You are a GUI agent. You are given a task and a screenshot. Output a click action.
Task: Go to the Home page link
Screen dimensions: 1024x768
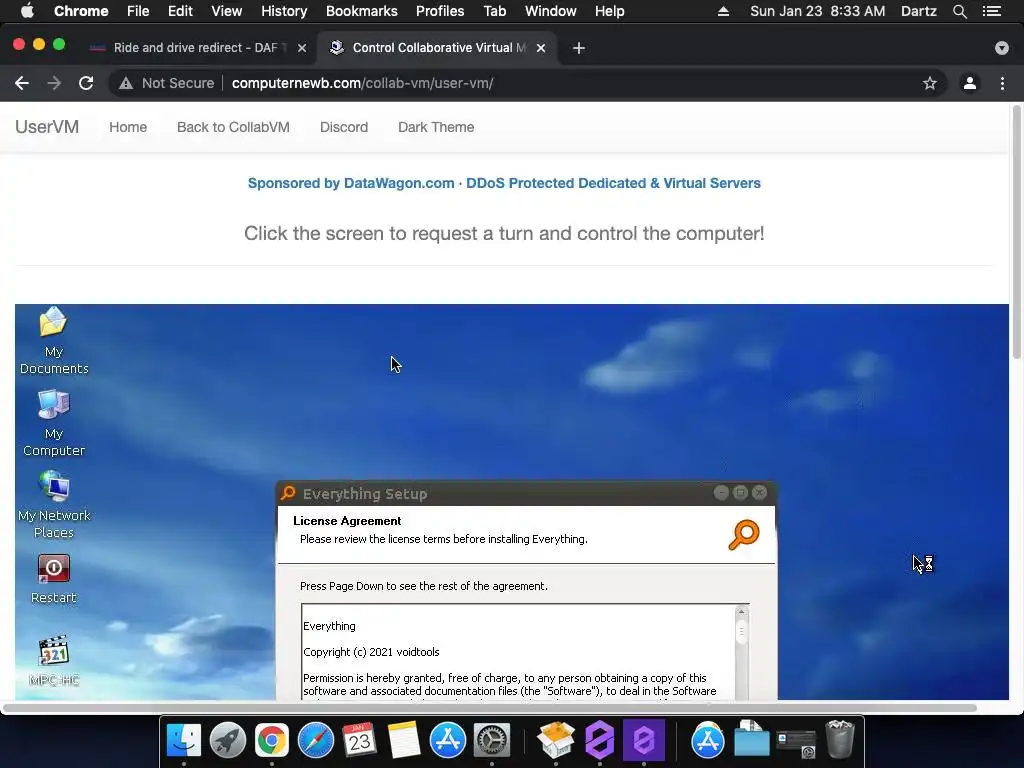point(128,127)
